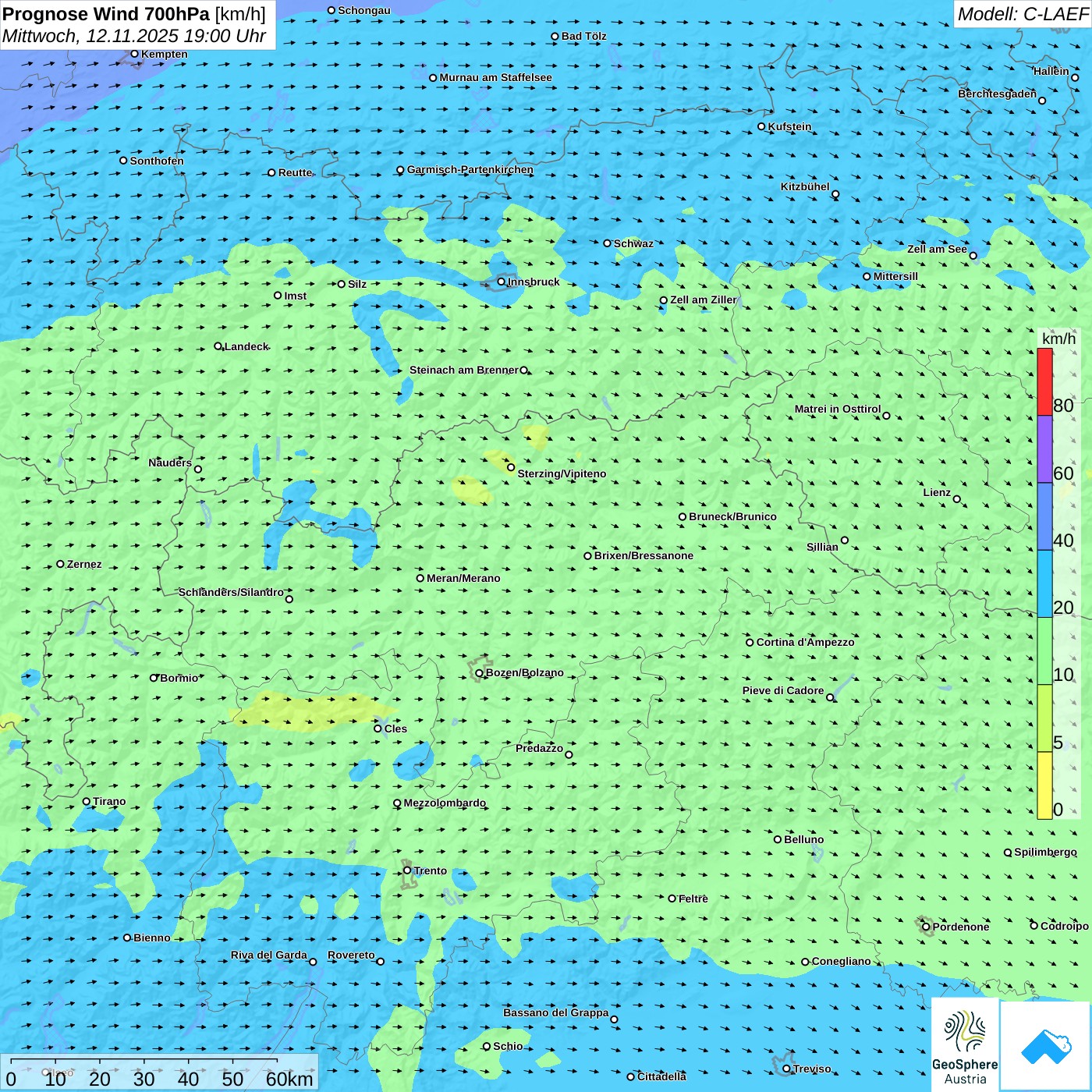Click the forecast date 'Mittwoch, 12.11.2025 19:00 Uhr'

coord(133,36)
